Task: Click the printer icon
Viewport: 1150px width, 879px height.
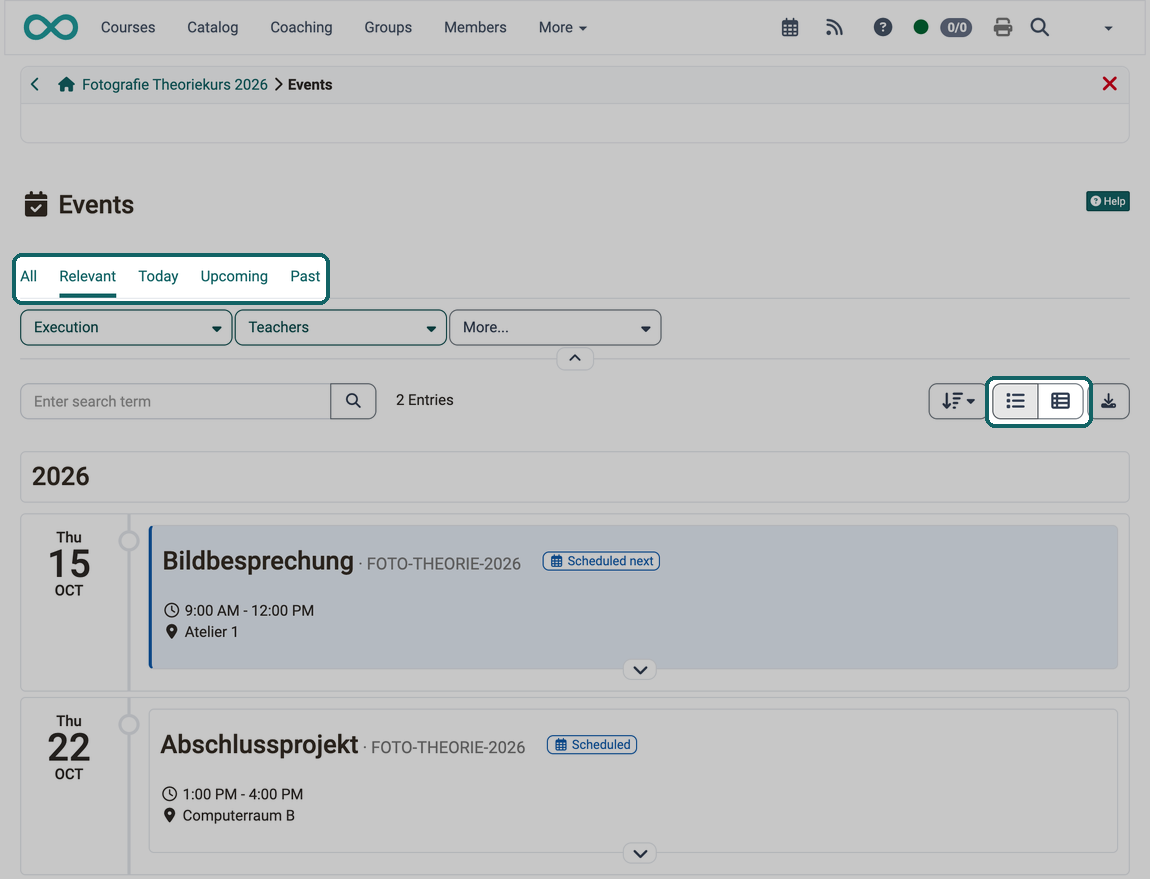Action: pyautogui.click(x=1003, y=28)
